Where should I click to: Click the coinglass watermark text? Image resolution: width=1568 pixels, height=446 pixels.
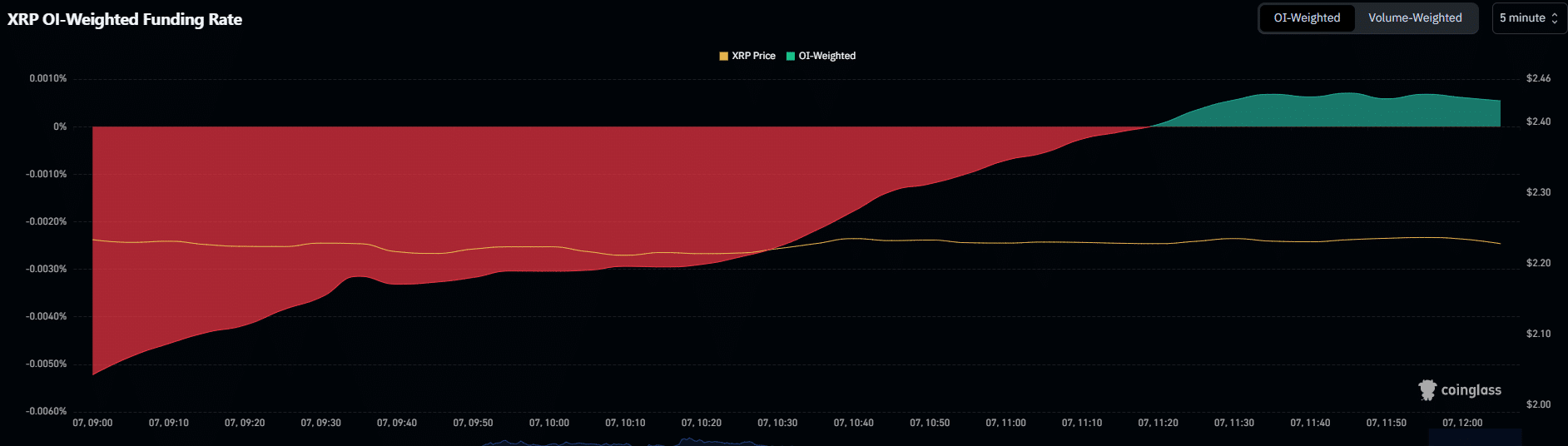tap(1471, 390)
